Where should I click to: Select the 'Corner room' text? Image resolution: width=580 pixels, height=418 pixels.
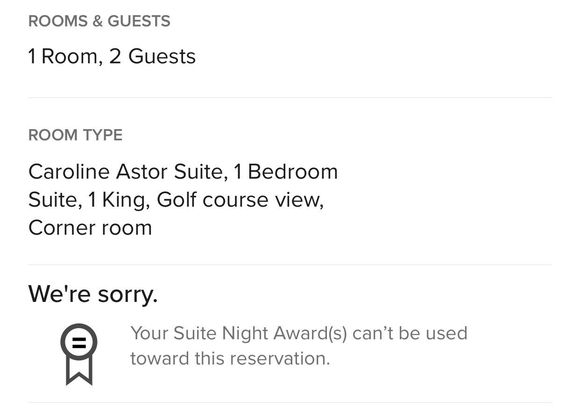(x=90, y=228)
